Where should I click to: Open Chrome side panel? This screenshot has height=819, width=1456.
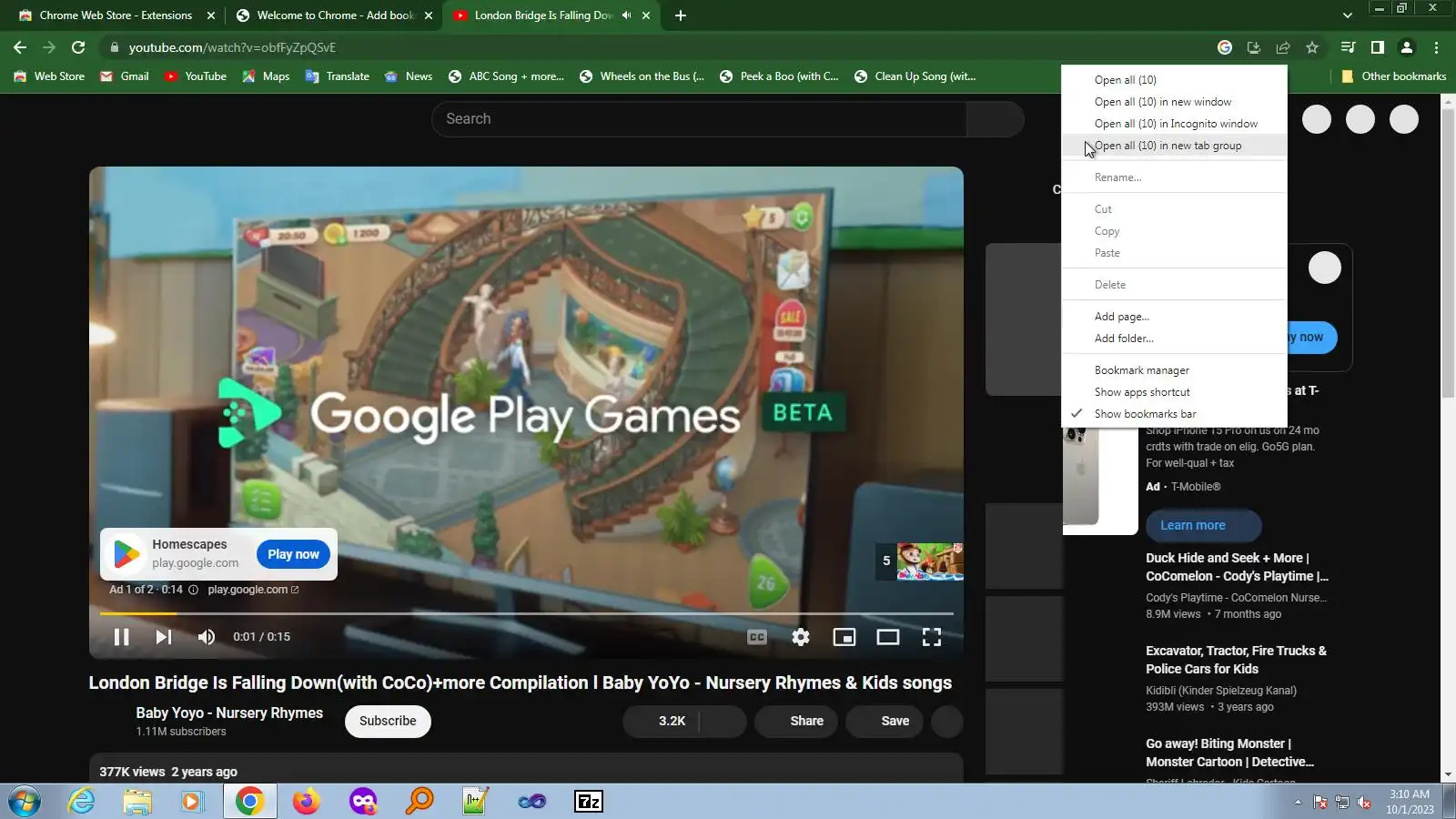1378,47
